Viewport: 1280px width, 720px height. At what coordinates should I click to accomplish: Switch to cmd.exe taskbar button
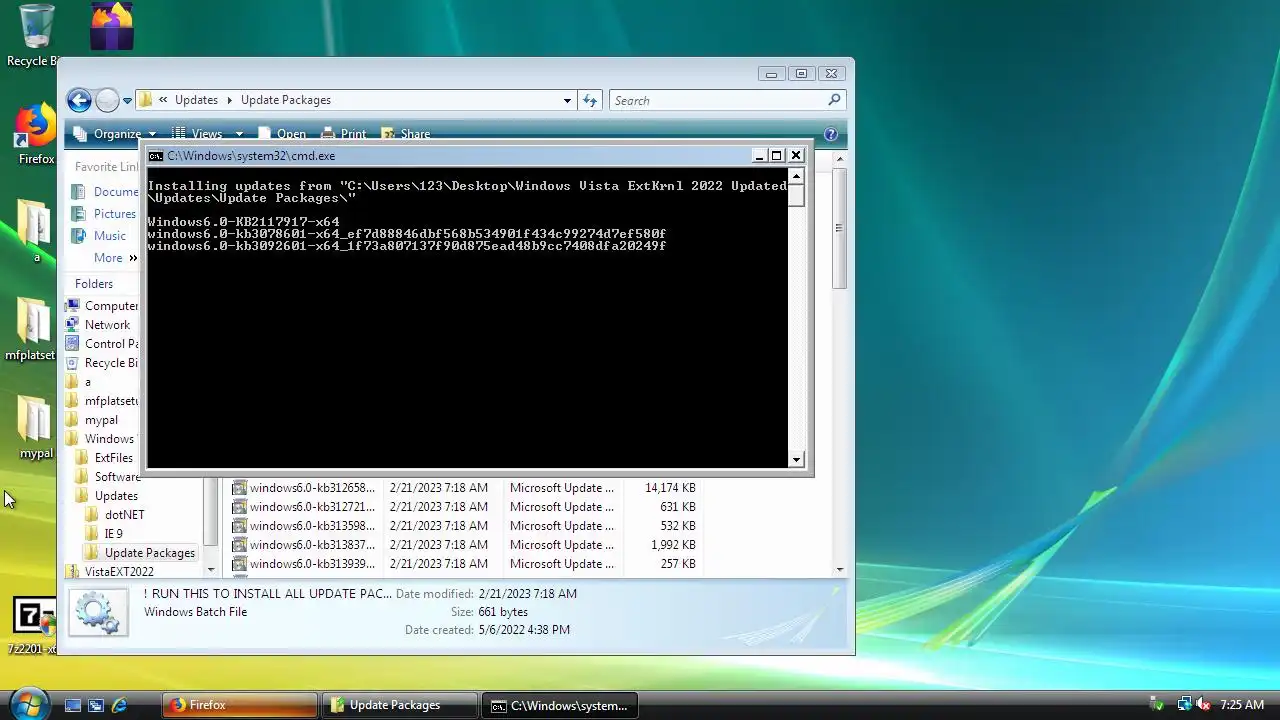[x=560, y=705]
